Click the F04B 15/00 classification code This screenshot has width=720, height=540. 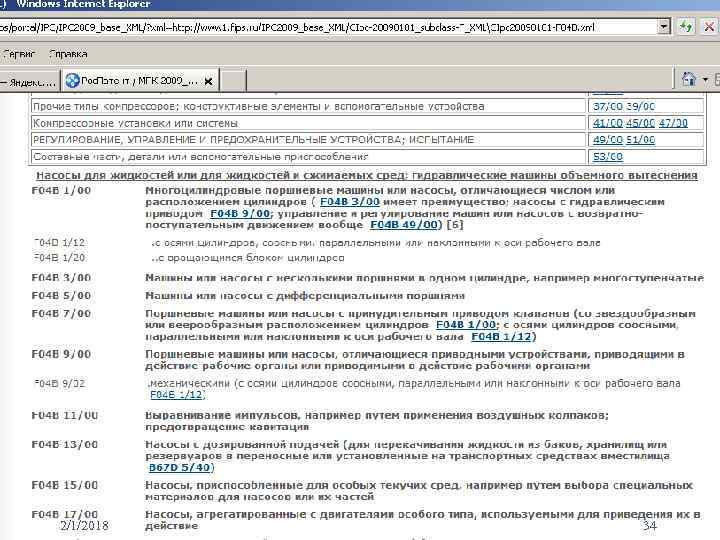pyautogui.click(x=65, y=485)
